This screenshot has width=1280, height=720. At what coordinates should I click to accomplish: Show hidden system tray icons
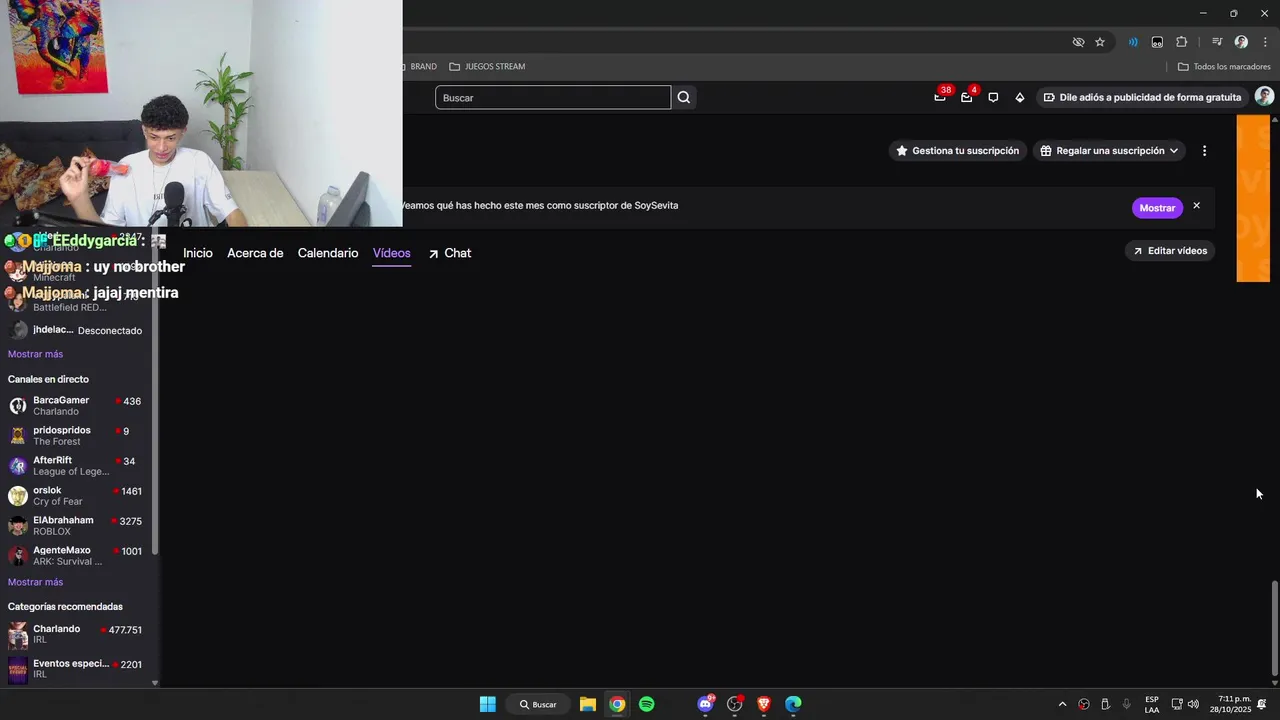(x=1062, y=704)
